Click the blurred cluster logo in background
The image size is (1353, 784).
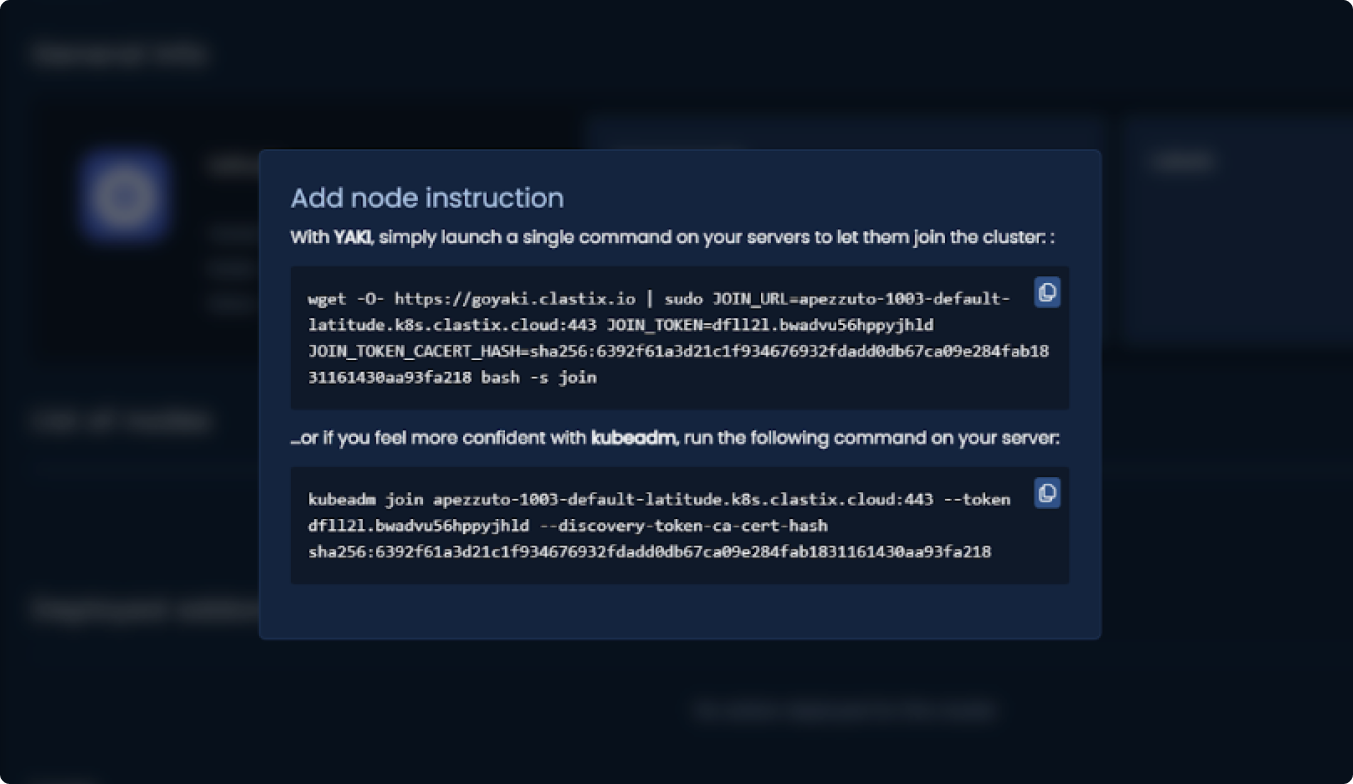click(124, 194)
